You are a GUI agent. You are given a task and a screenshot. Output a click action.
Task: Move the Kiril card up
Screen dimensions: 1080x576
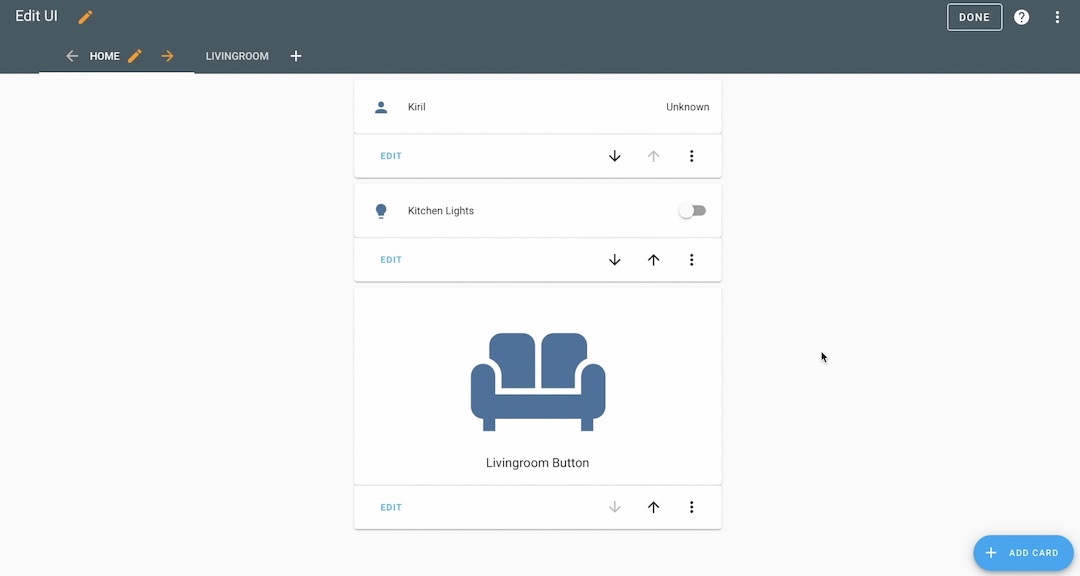(x=653, y=156)
